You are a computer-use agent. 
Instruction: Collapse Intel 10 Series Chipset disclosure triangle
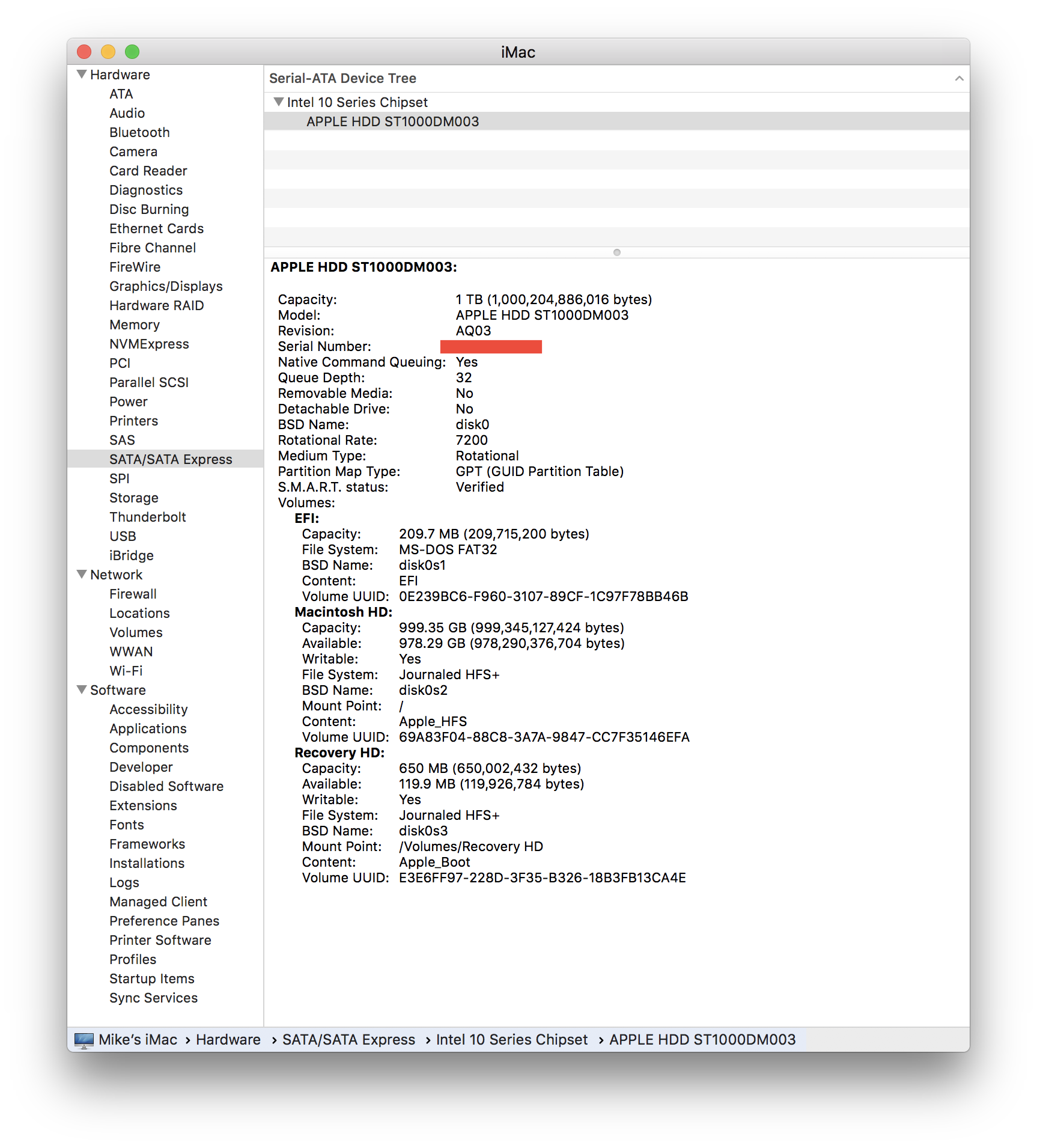point(279,102)
